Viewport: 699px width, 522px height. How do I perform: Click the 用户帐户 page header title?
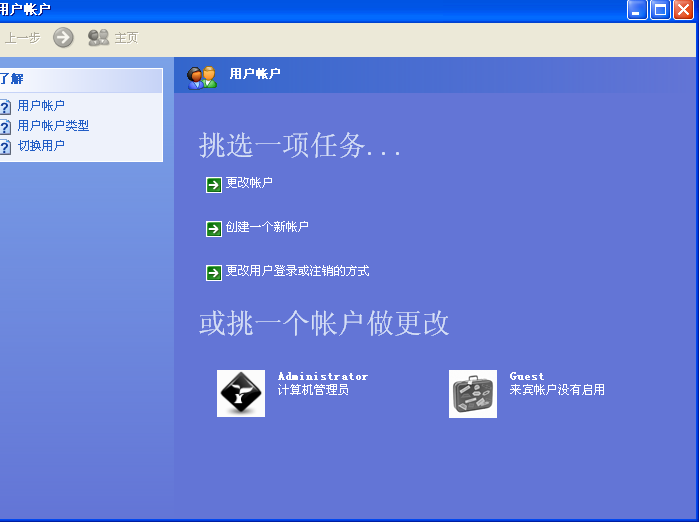(x=255, y=74)
